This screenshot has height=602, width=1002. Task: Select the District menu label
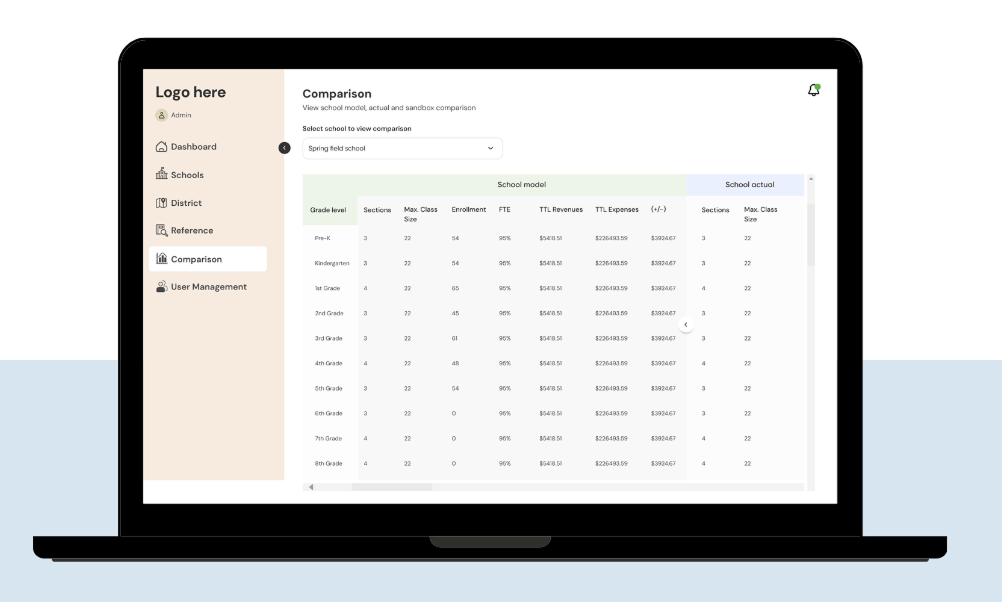tap(186, 203)
